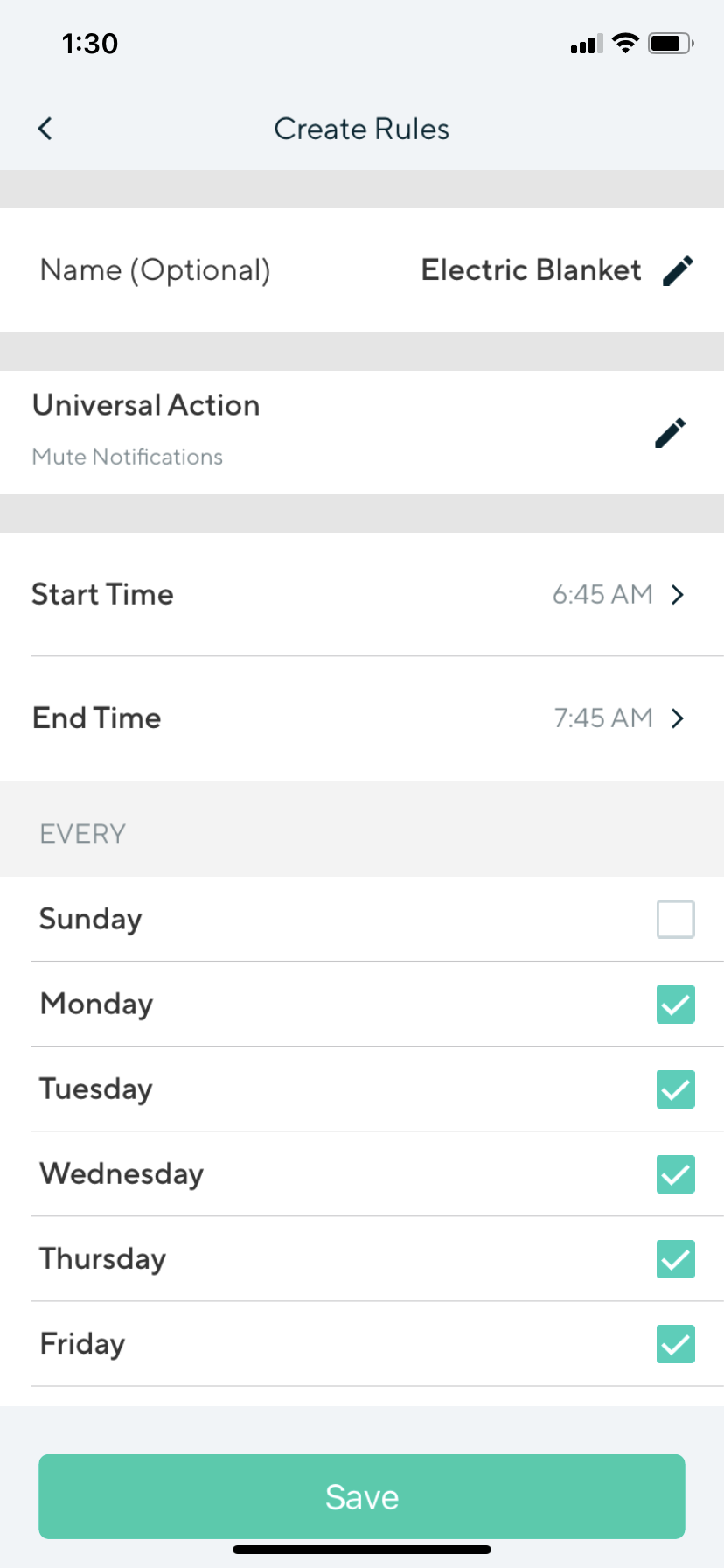
Task: Uncheck the Friday checkbox
Action: 675,1343
